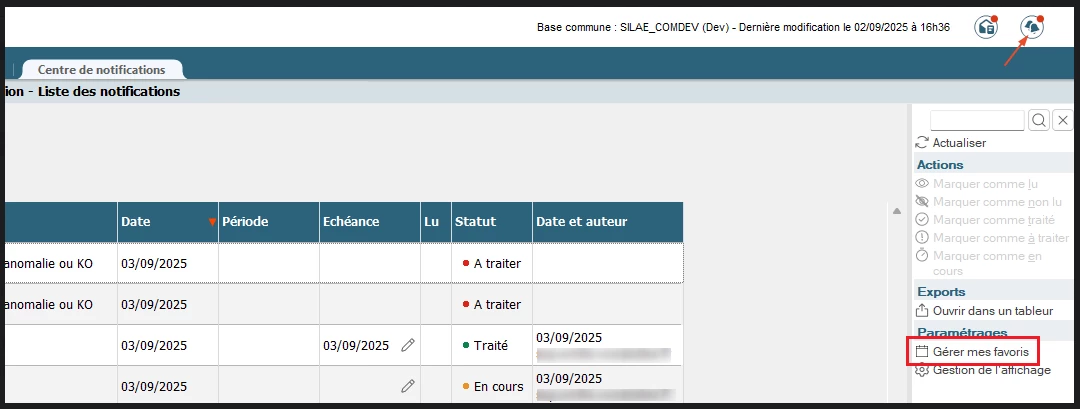The height and width of the screenshot is (409, 1080).
Task: Click the eye icon for Marquer comme lu
Action: click(922, 184)
